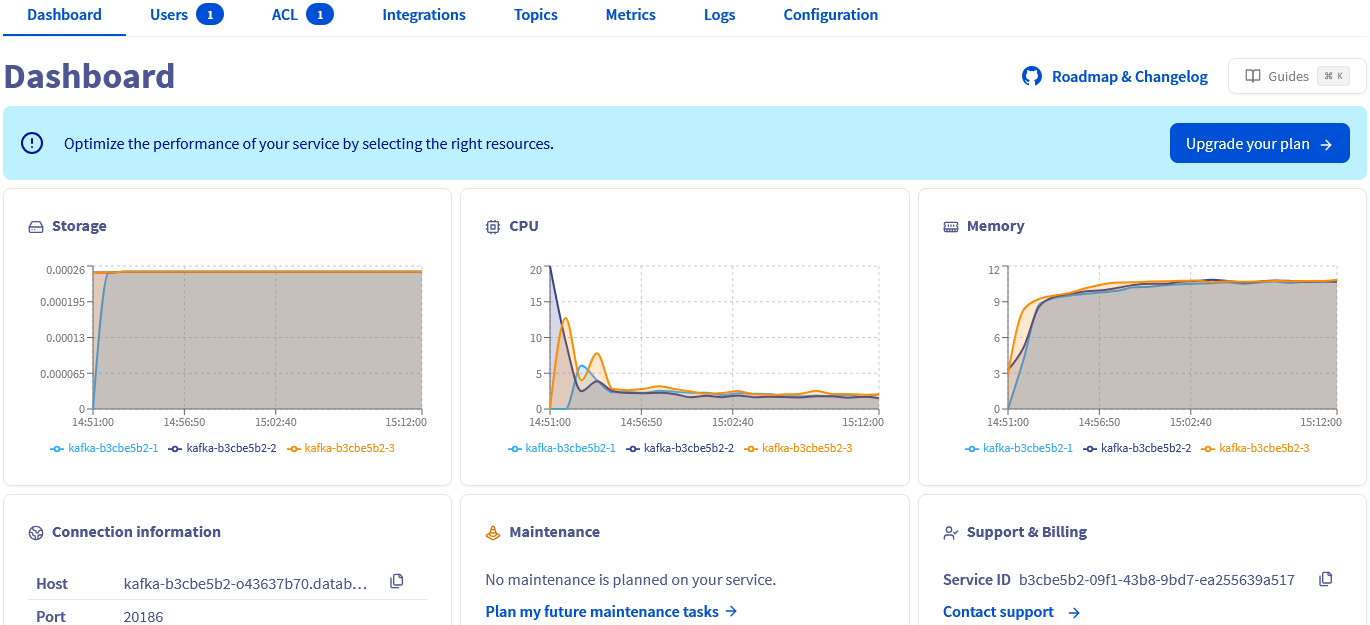Viewport: 1370px width, 625px height.
Task: Copy the Service ID value
Action: pyautogui.click(x=1326, y=579)
